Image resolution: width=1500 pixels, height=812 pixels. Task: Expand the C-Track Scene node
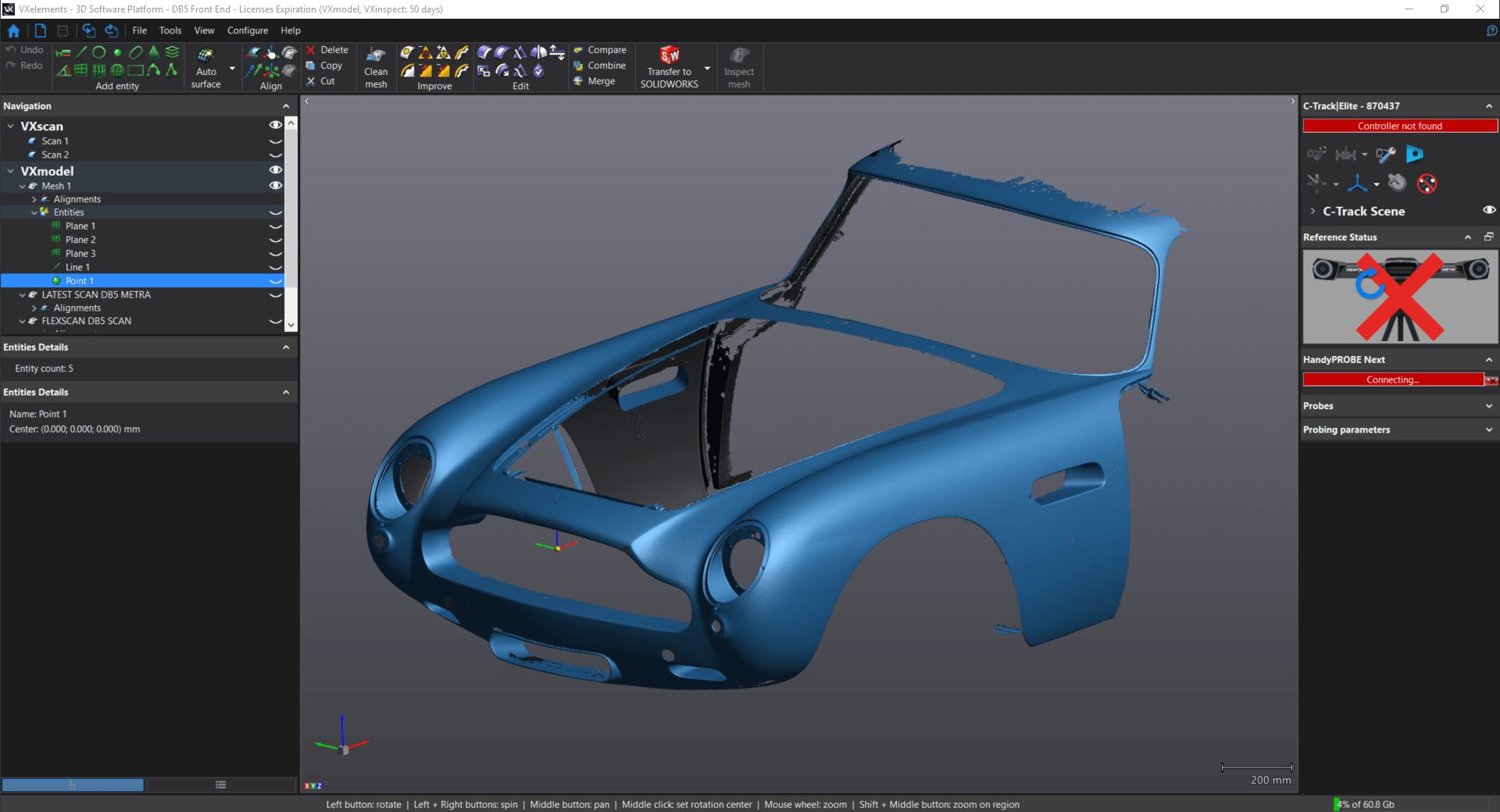(x=1312, y=211)
